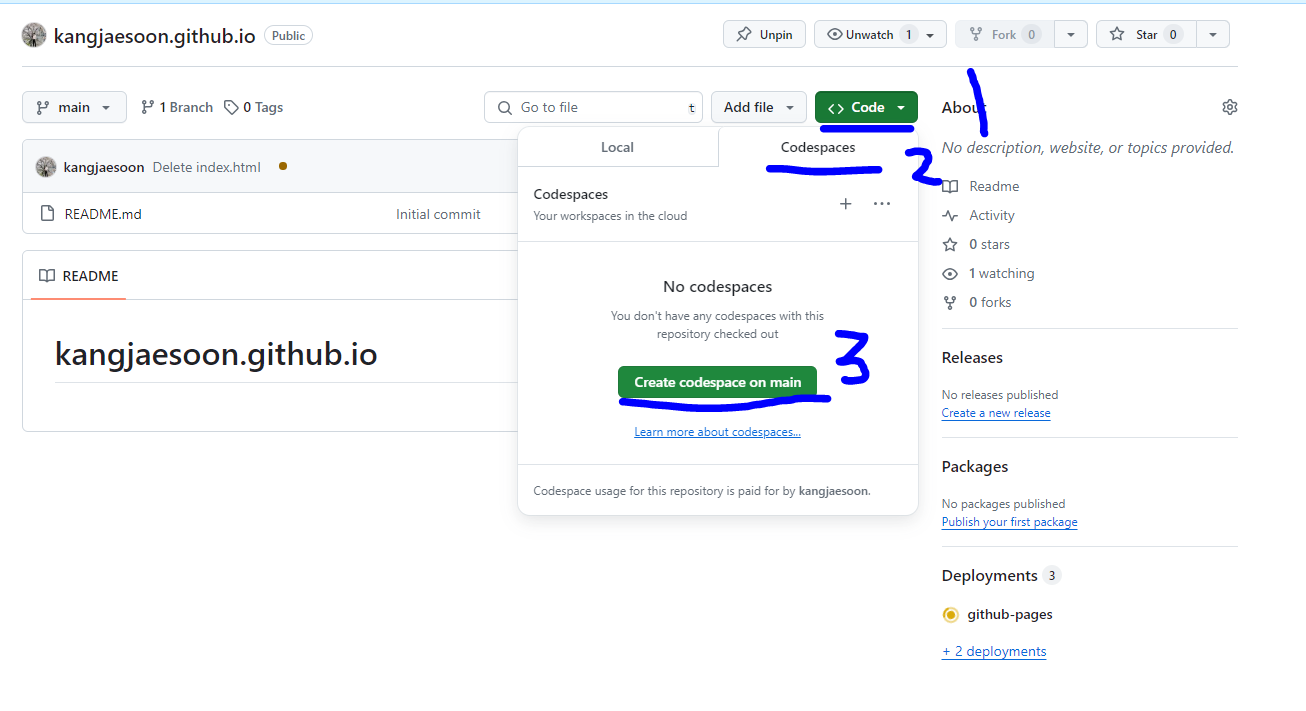Image resolution: width=1306 pixels, height=711 pixels.
Task: Click the Readme link in About
Action: [x=981, y=186]
